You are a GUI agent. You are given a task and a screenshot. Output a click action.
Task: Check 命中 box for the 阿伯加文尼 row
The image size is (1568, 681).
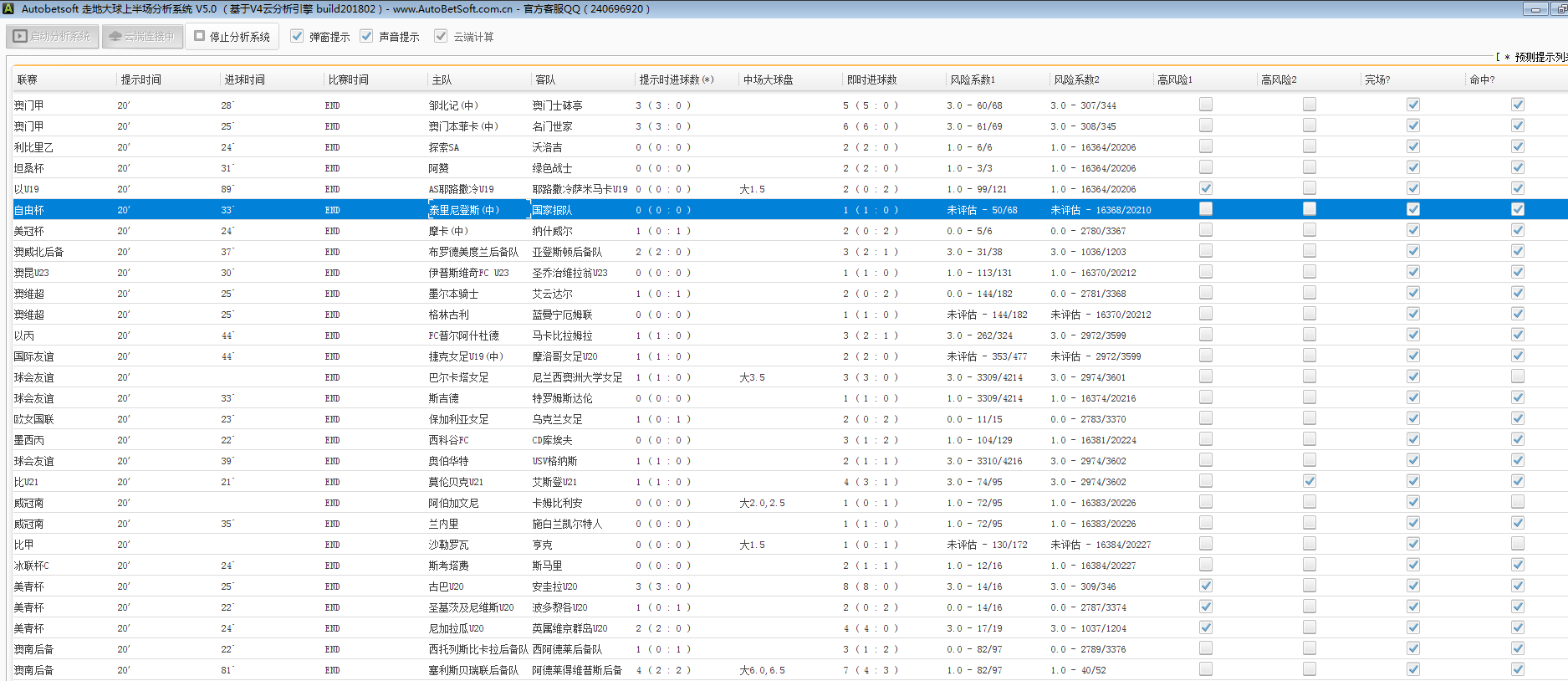(x=1517, y=502)
